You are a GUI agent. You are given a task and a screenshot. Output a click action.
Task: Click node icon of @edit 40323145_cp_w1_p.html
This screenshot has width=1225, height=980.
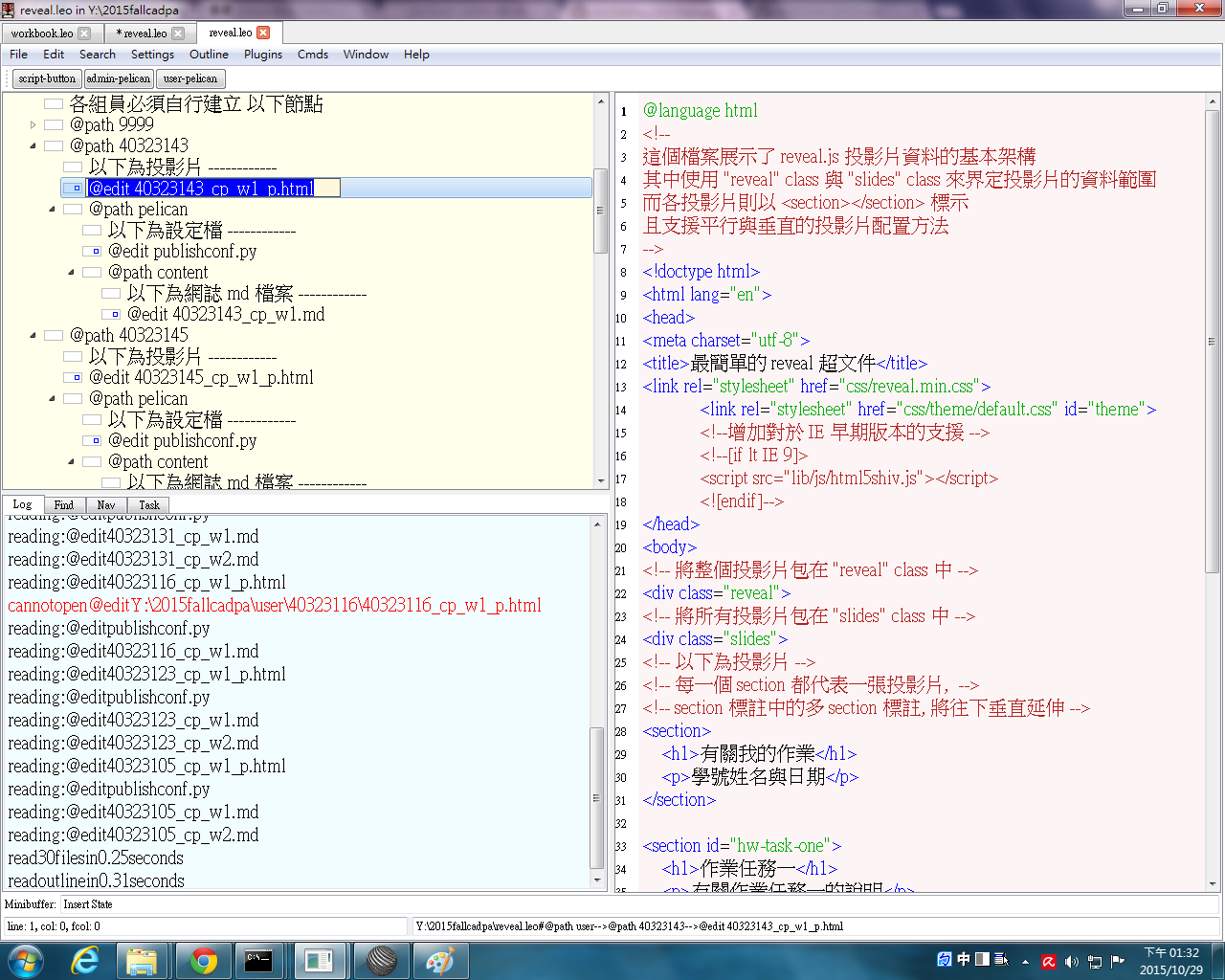(x=73, y=377)
